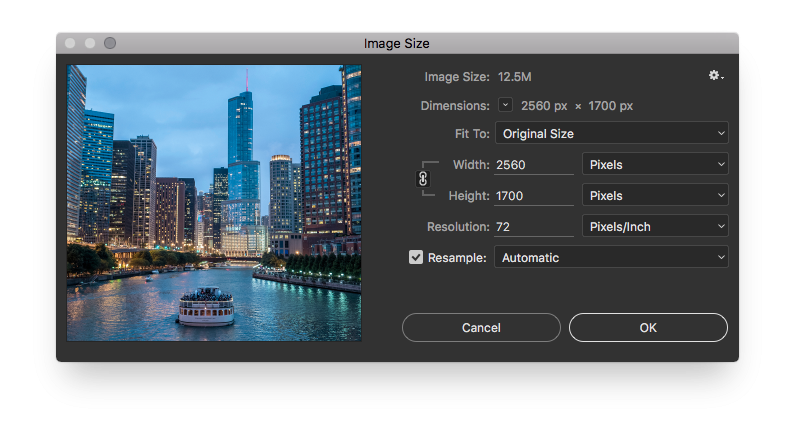
Task: Uncheck the Resample checkbox
Action: (x=416, y=258)
